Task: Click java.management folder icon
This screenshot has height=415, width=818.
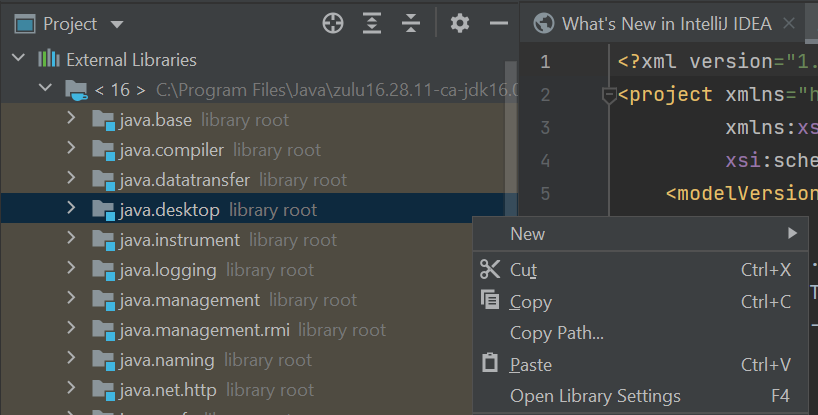Action: [103, 300]
